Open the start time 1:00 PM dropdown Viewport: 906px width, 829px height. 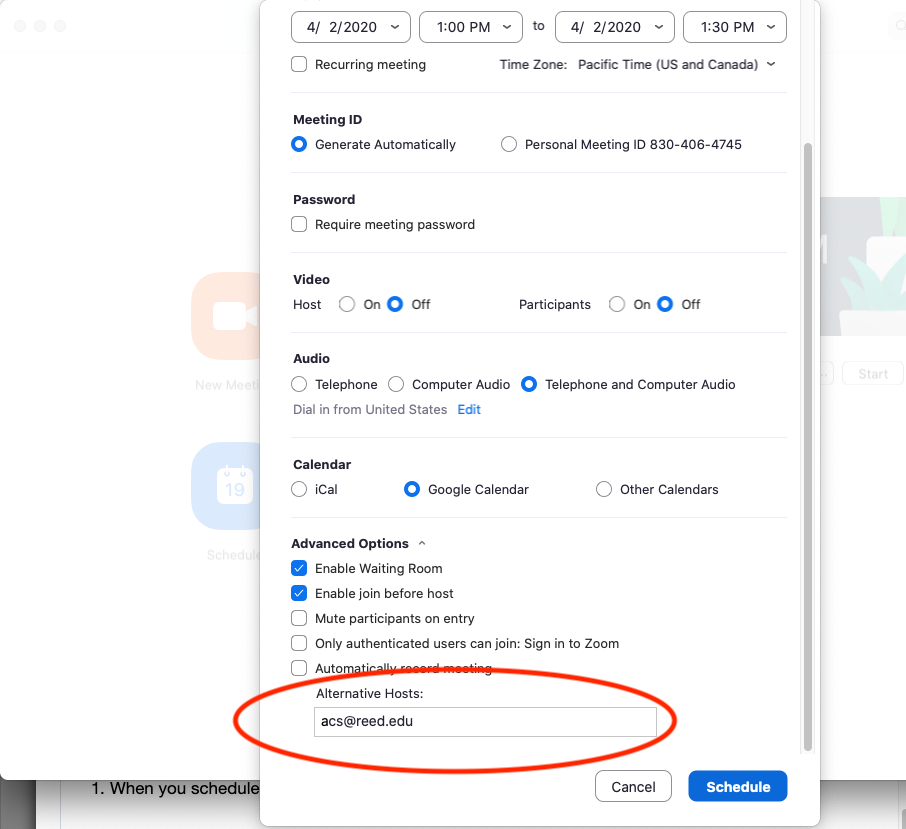coord(470,27)
